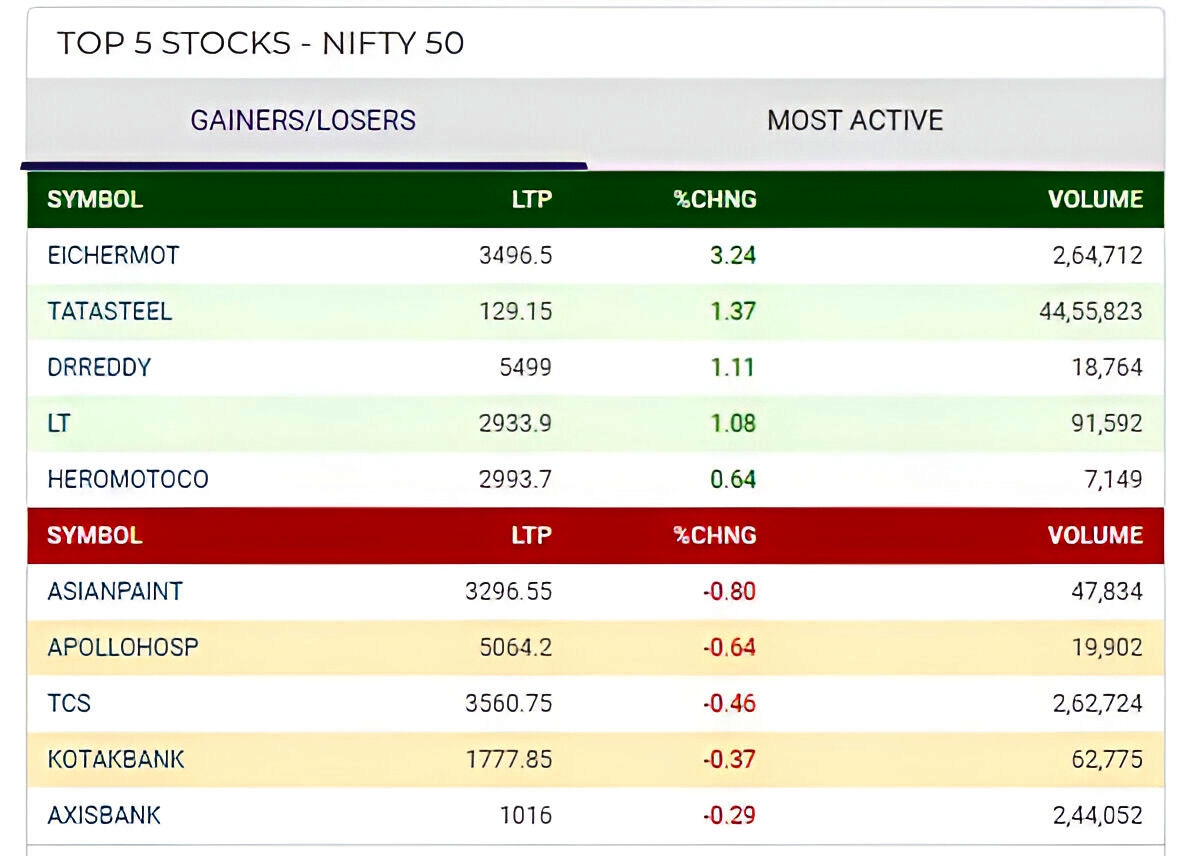
Task: Open AXISBANK stock details
Action: pyautogui.click(x=104, y=815)
